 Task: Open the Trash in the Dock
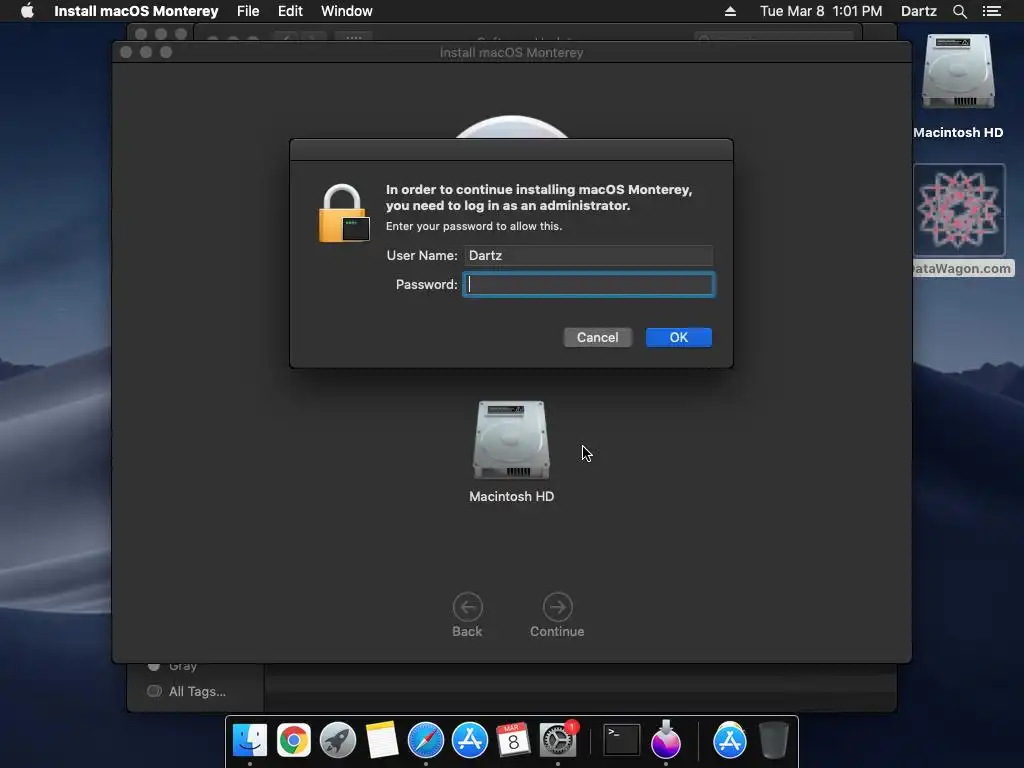point(774,740)
